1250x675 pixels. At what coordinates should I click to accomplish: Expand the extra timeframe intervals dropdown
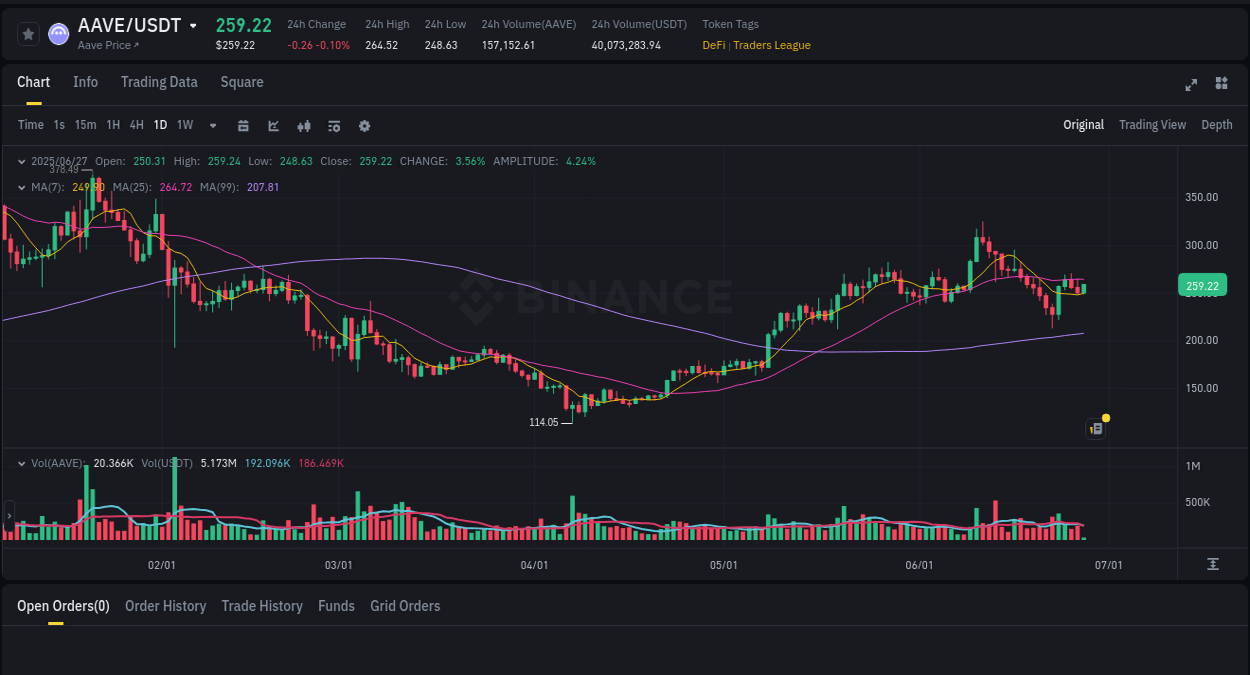(x=211, y=125)
